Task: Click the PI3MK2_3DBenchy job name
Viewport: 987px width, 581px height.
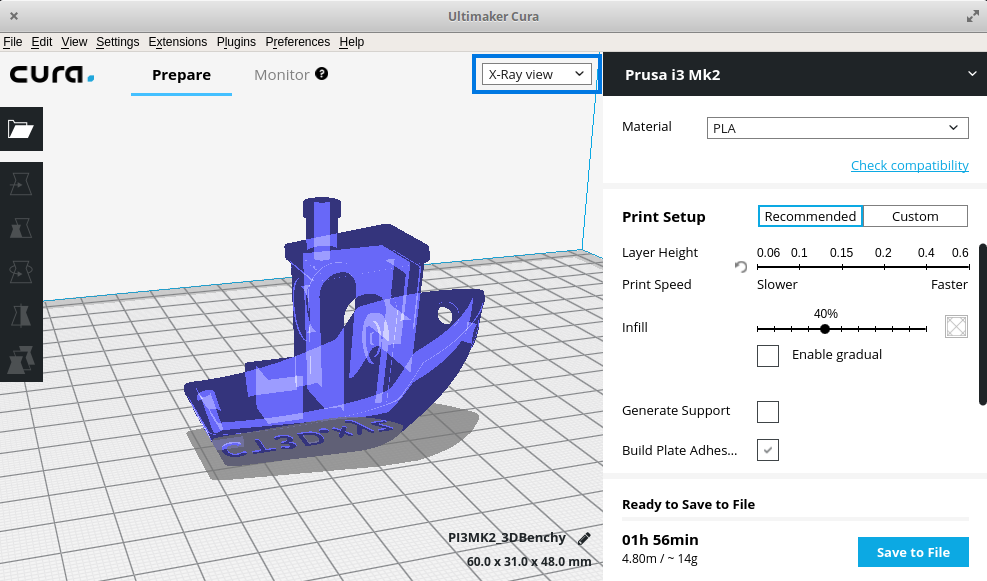Action: pyautogui.click(x=507, y=538)
